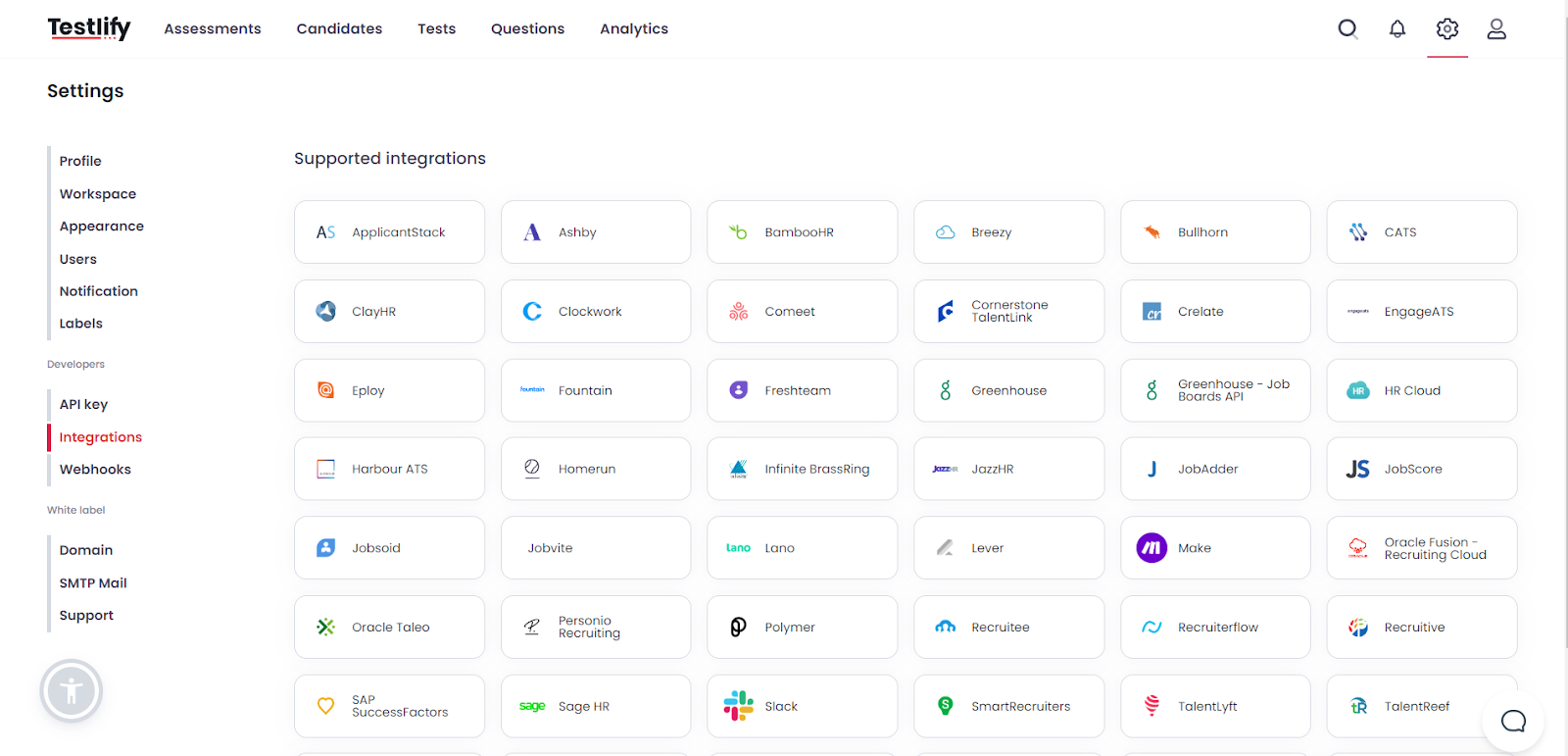Viewport: 1568px width, 756px height.
Task: Select Profile in settings sidebar
Action: (x=80, y=161)
